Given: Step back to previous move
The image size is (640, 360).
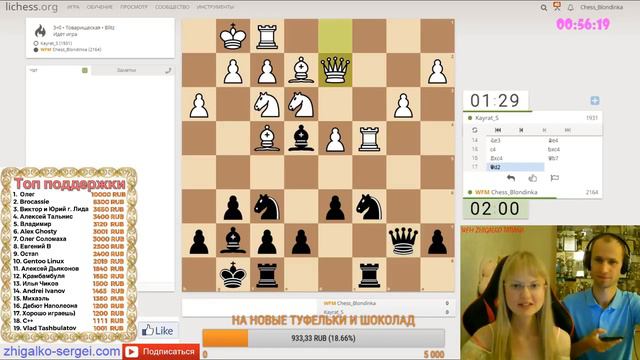Looking at the screenshot, I should [x=521, y=130].
